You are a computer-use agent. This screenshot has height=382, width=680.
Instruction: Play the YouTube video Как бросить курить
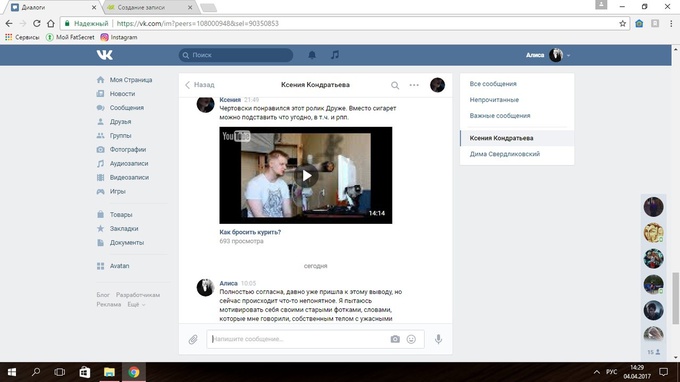pyautogui.click(x=306, y=176)
